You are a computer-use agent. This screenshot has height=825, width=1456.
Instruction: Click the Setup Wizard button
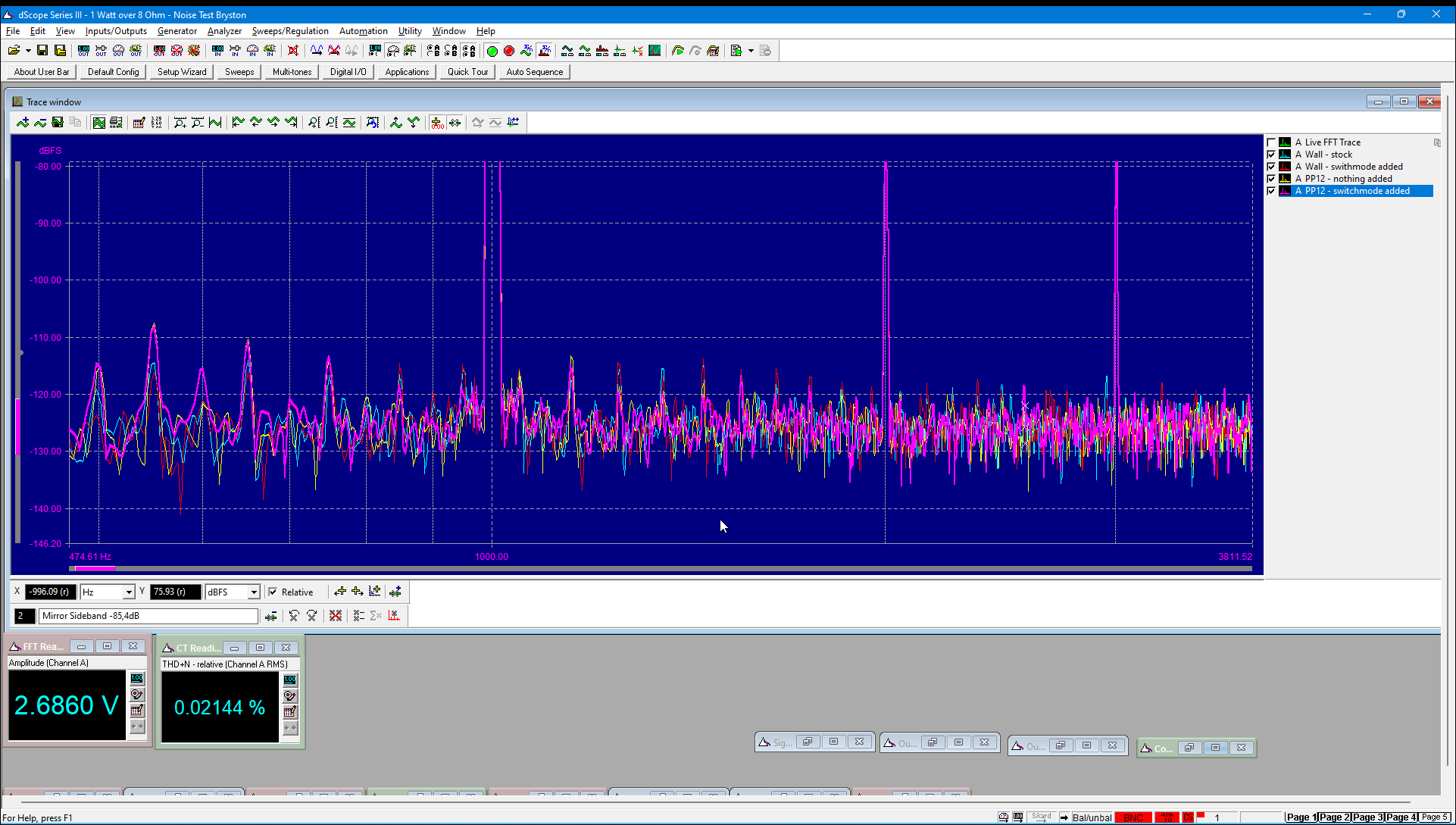click(x=182, y=72)
